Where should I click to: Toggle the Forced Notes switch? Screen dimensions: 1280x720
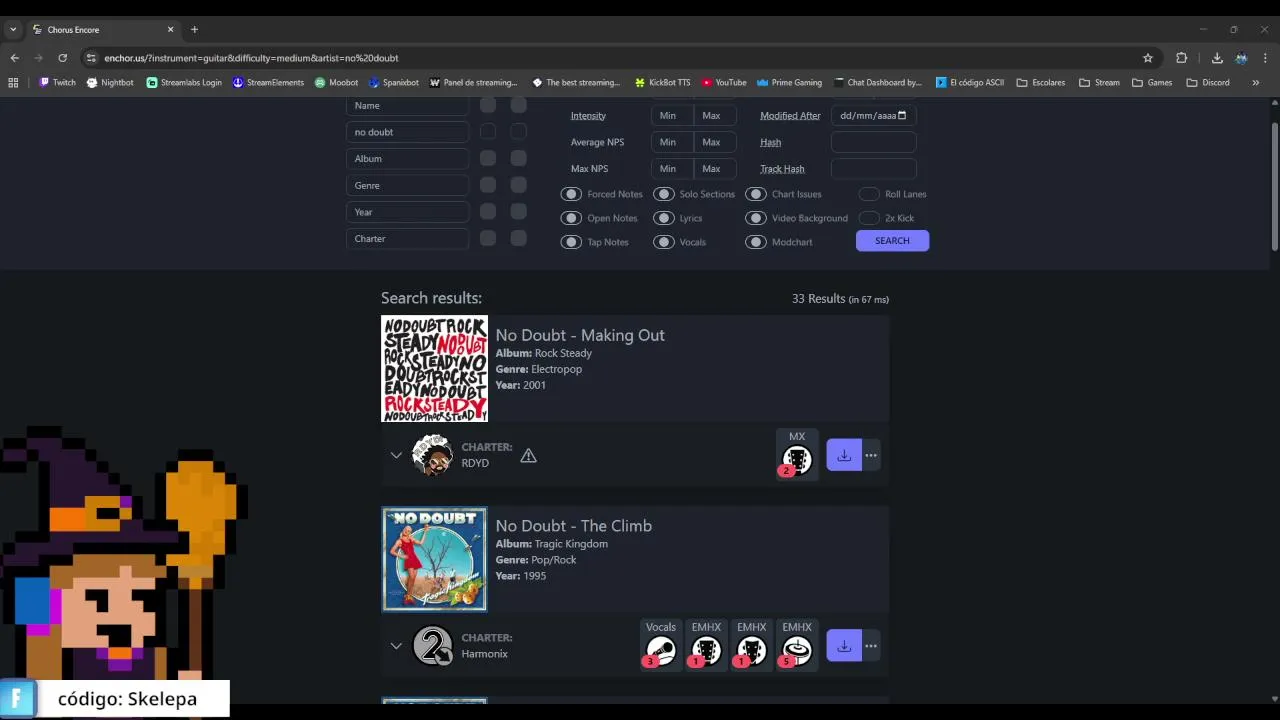click(571, 194)
